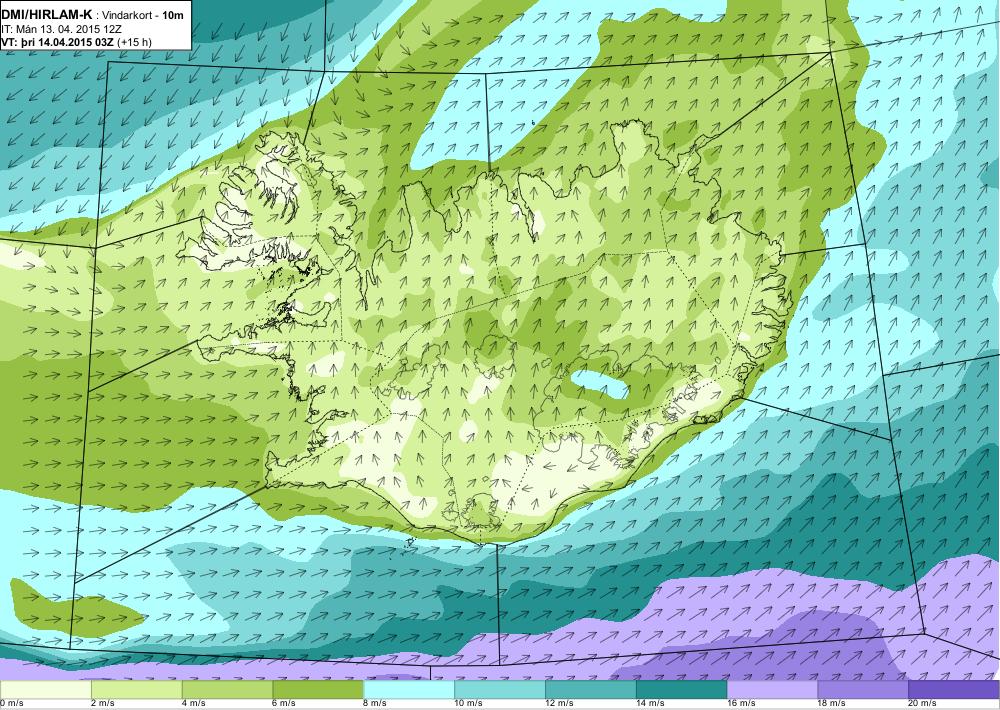Click the medium purple 18–20 m/s legend swatch
Screen dimensions: 1000x710
coord(864,690)
